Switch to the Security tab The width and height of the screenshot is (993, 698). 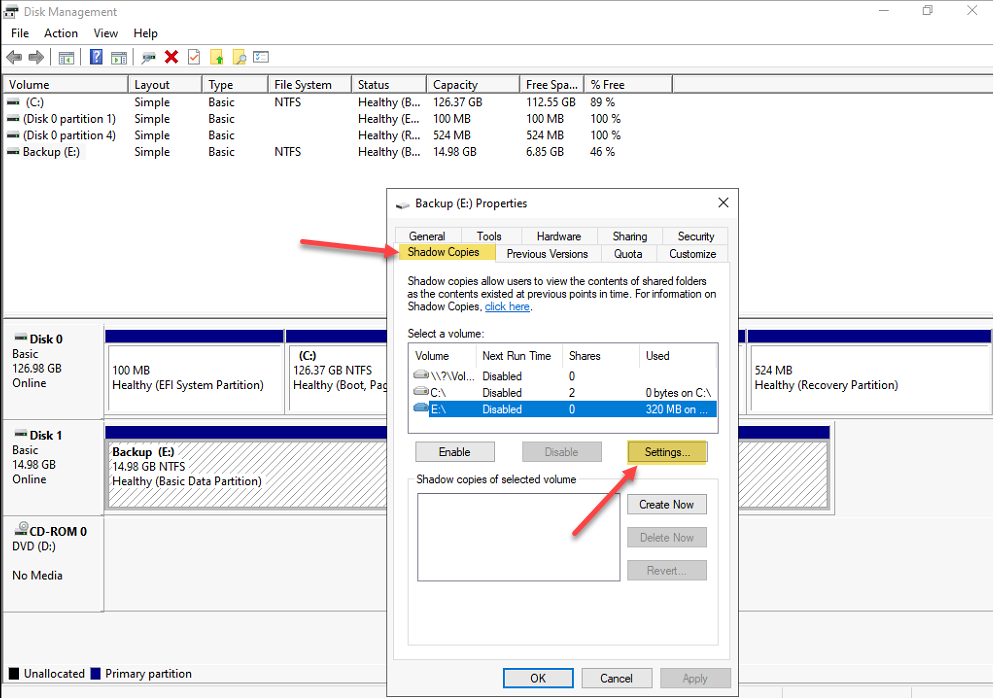tap(695, 236)
